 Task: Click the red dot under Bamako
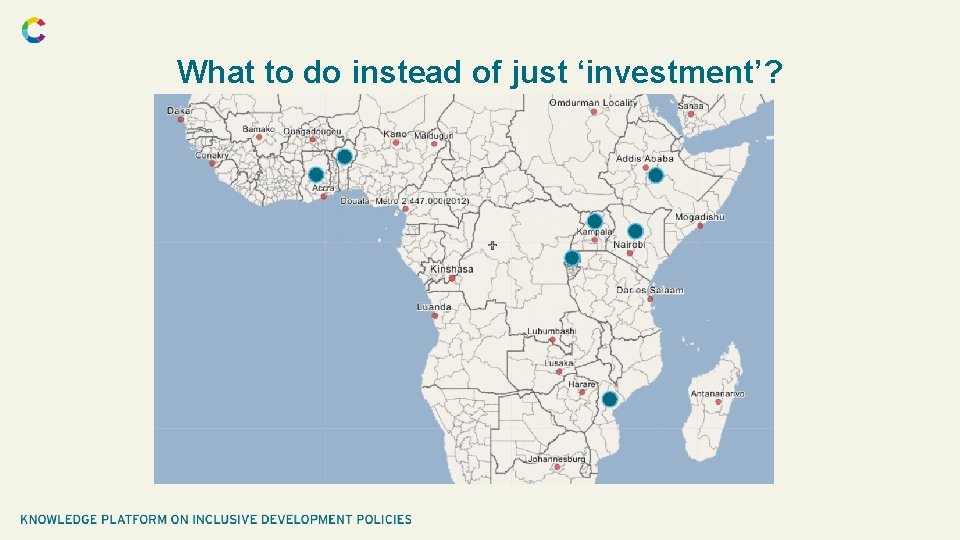tap(259, 137)
